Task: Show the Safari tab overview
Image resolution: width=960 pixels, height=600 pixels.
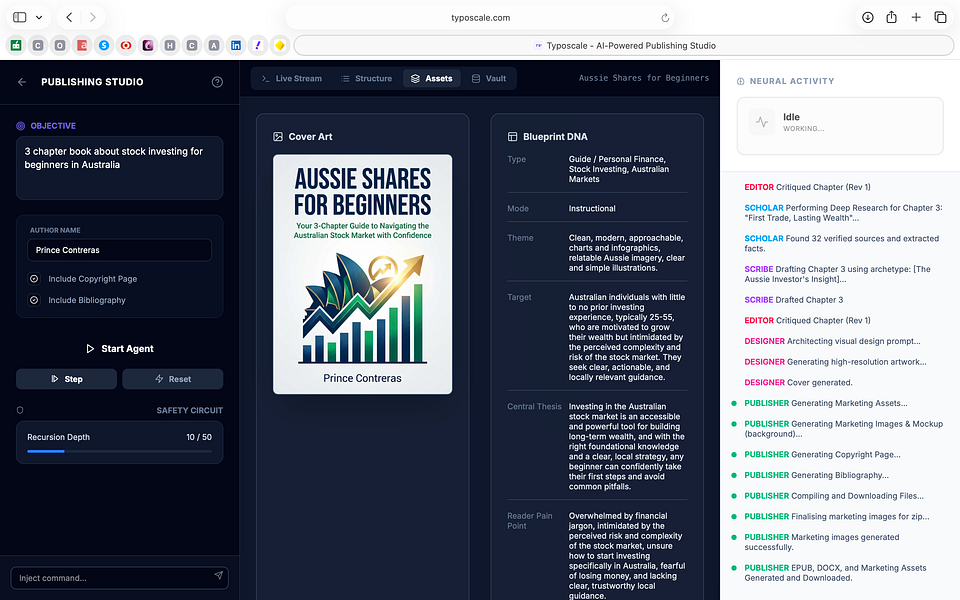Action: 940,17
